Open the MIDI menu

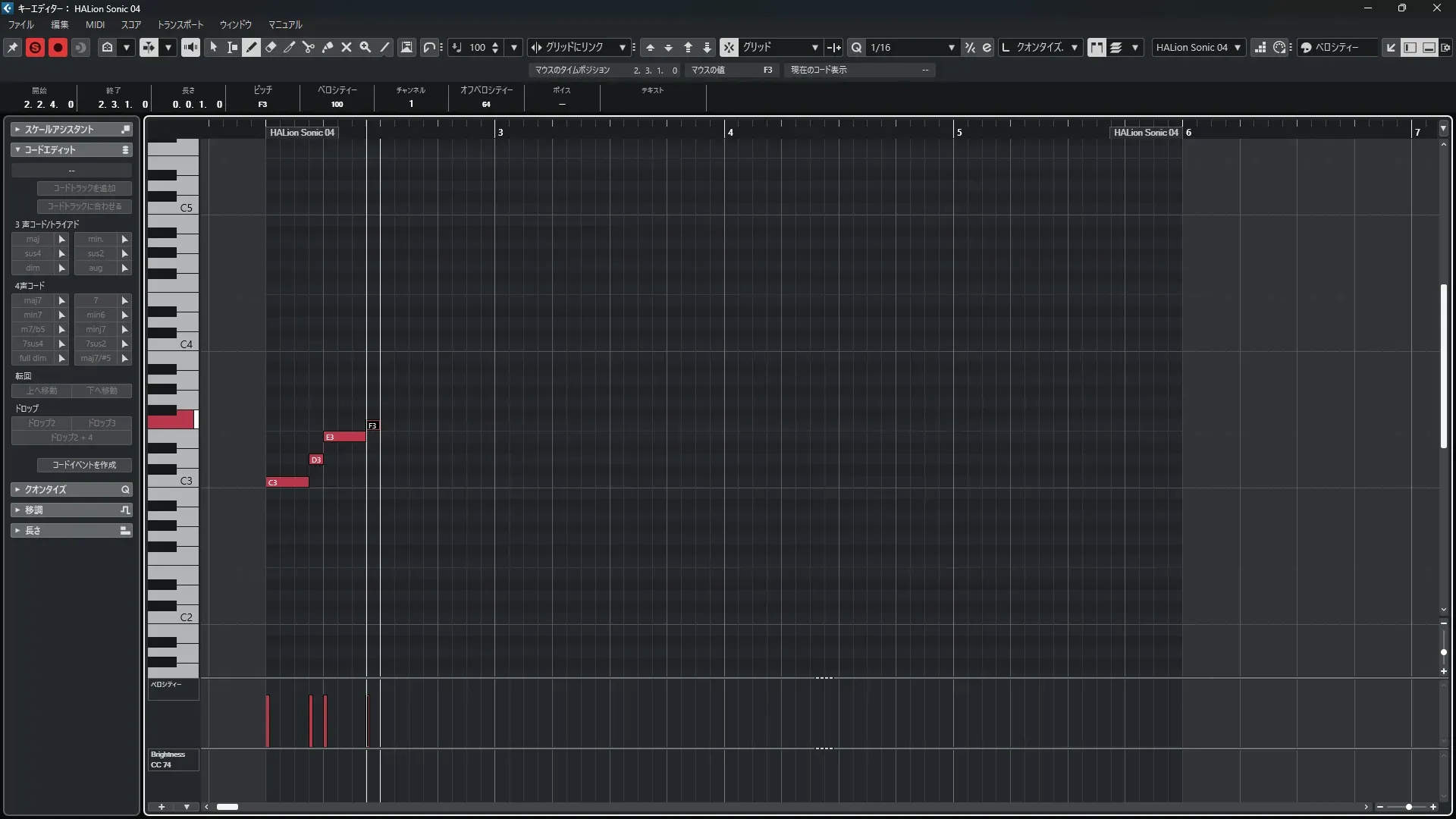tap(95, 25)
